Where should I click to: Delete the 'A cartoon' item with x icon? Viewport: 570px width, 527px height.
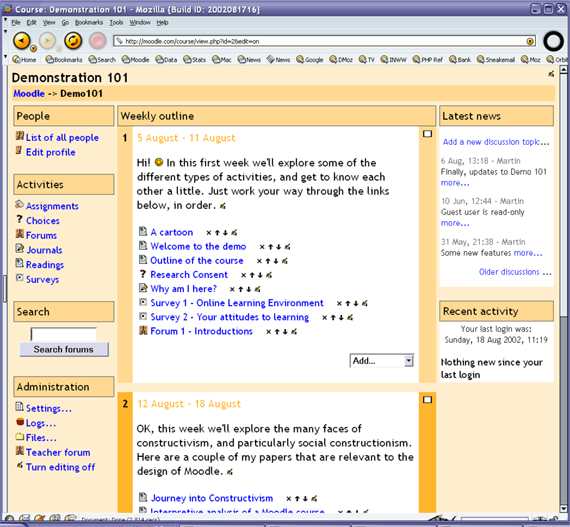209,233
